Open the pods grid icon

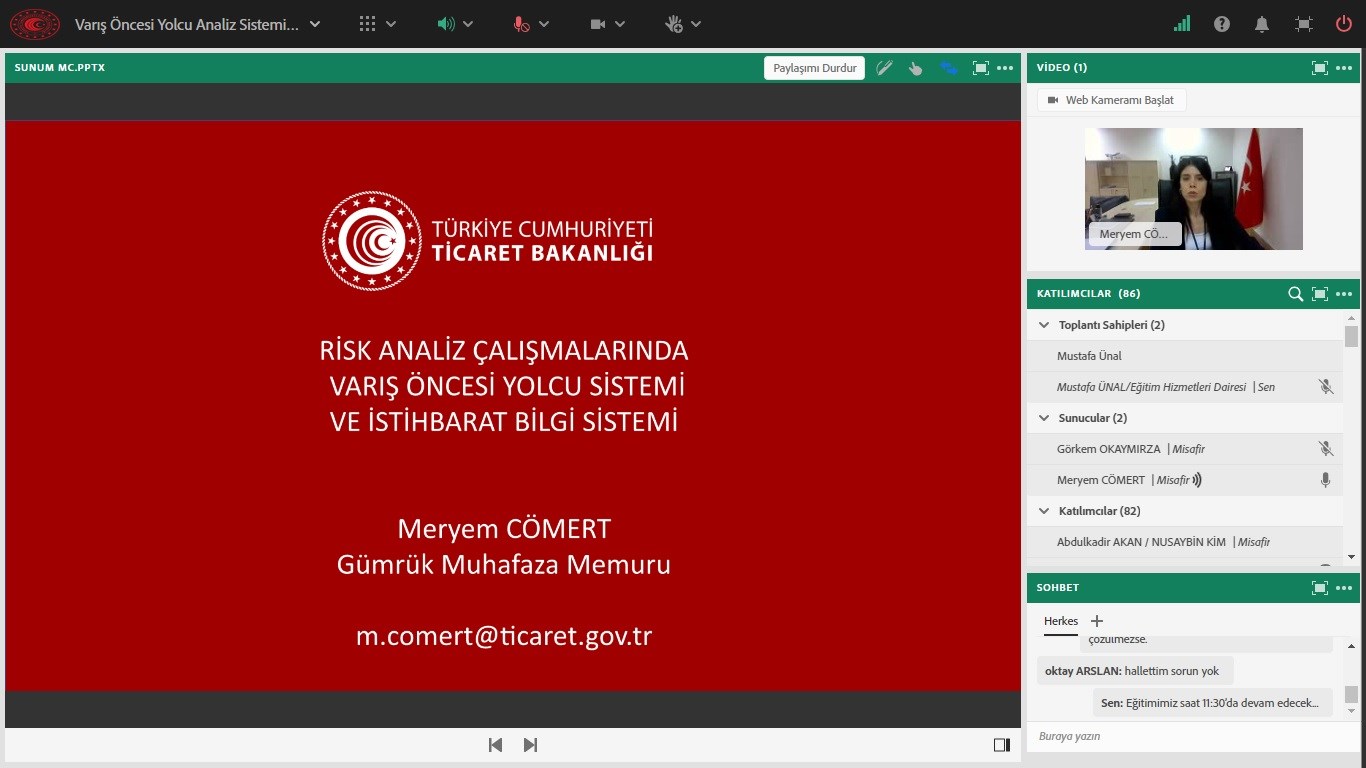[367, 24]
